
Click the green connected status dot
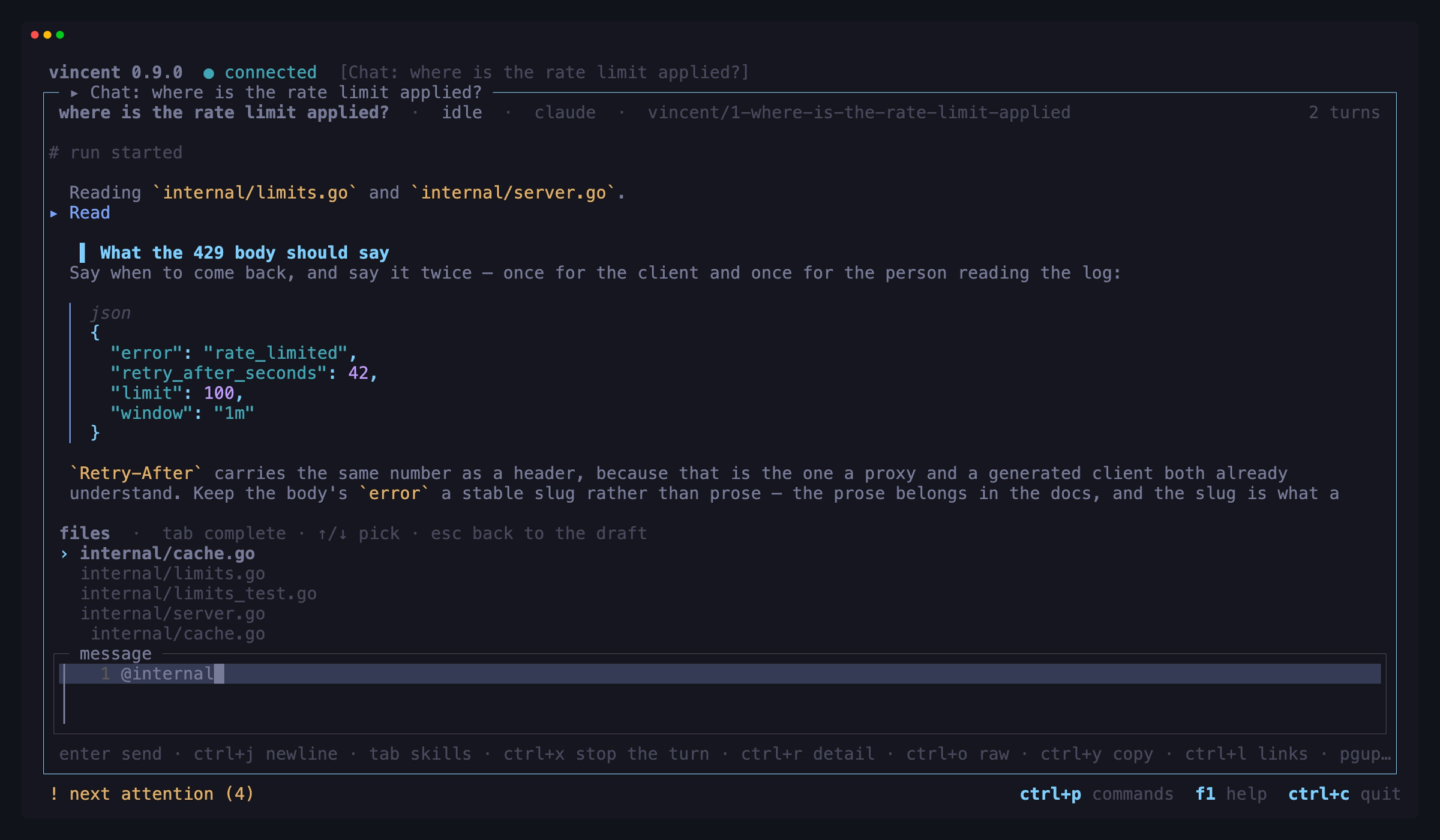208,73
